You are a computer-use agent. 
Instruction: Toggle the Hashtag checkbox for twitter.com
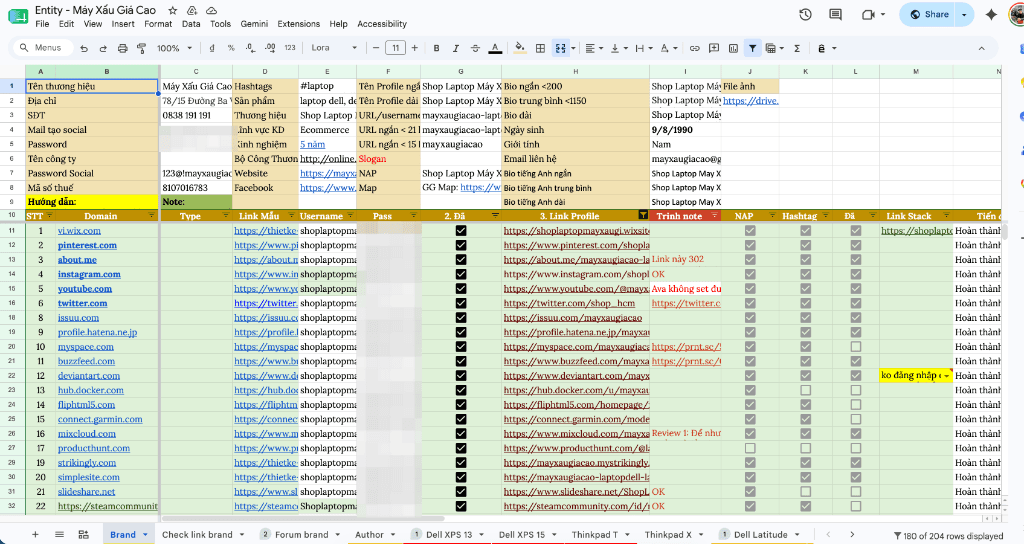pos(805,303)
